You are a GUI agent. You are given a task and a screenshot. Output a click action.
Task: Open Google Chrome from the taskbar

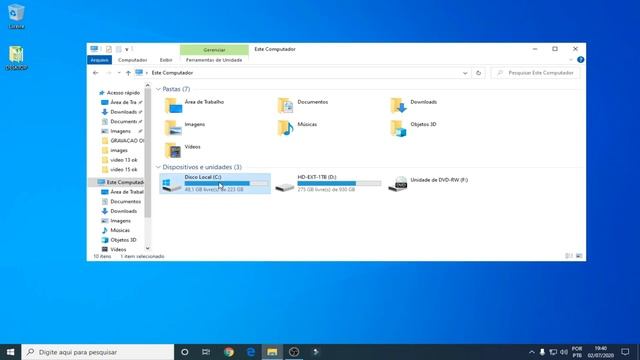point(229,352)
